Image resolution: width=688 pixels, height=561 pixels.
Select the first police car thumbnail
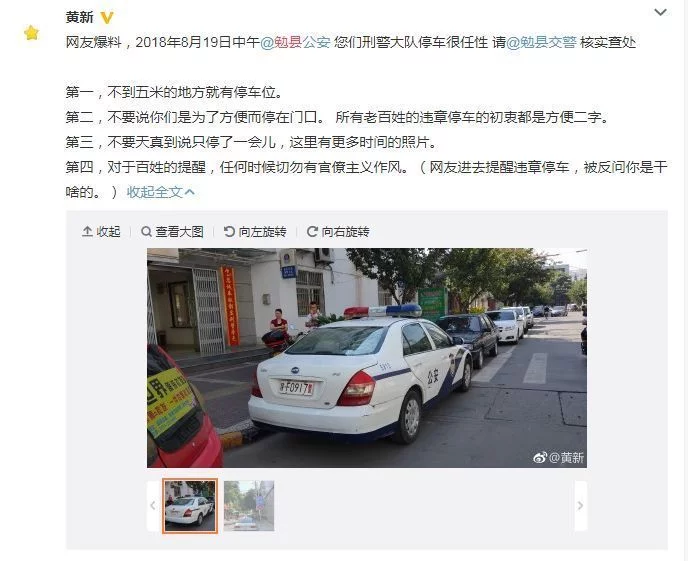point(190,506)
